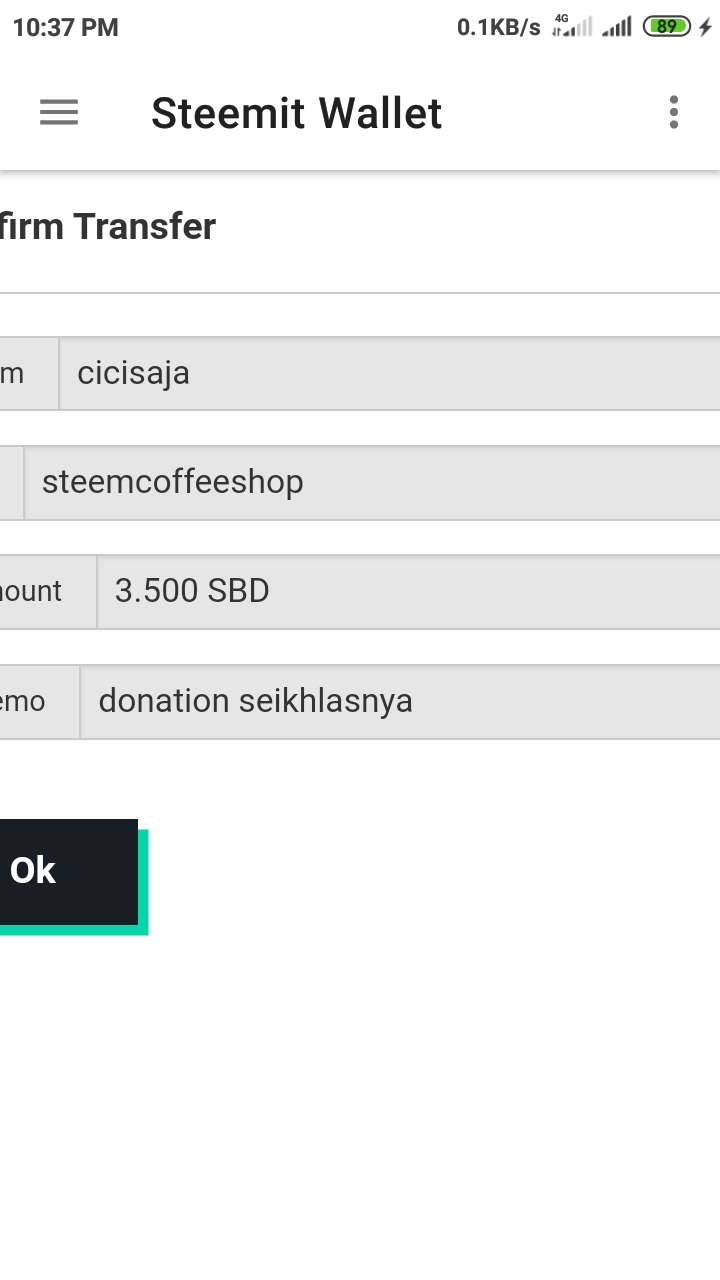Open the three-dot overflow menu
Viewport: 720px width, 1280px height.
click(x=674, y=112)
